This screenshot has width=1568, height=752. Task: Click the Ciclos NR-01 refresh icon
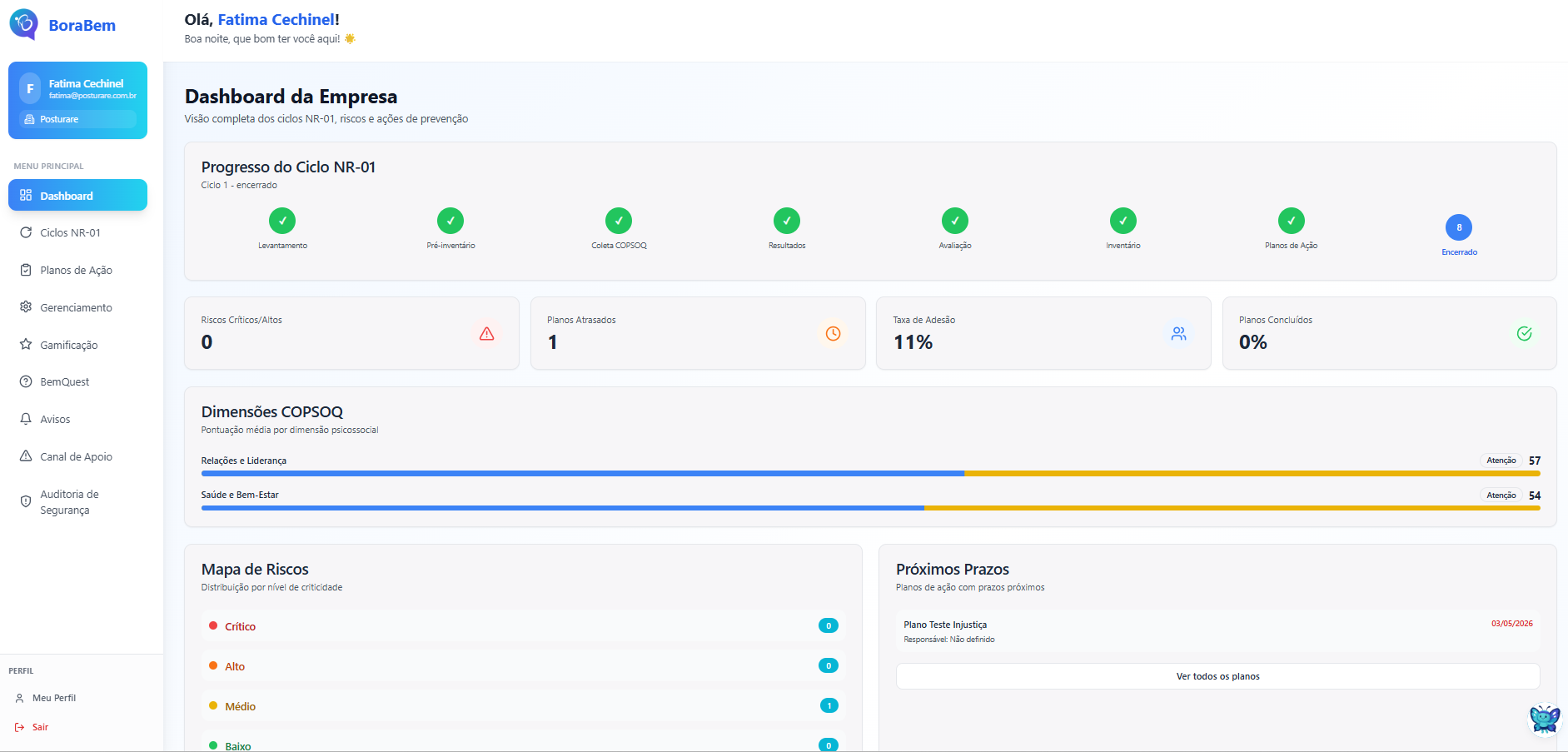point(26,232)
